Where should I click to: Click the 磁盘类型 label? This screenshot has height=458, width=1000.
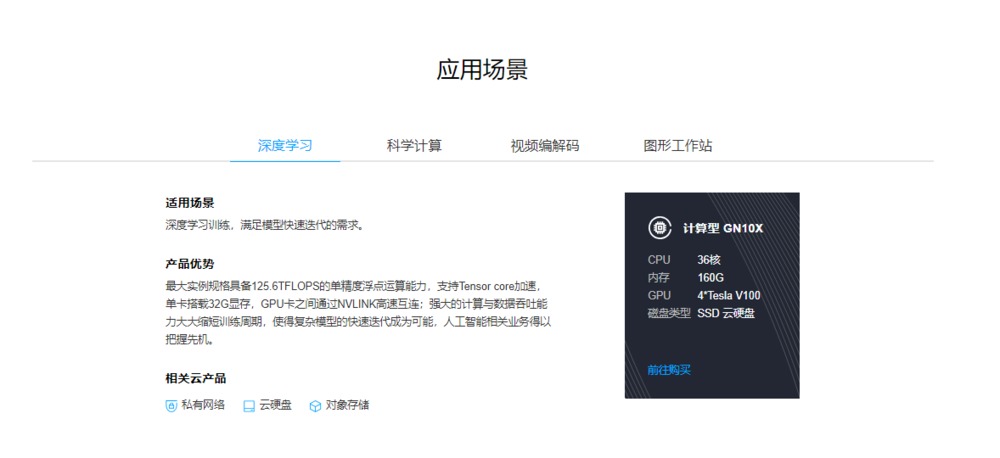tap(669, 313)
